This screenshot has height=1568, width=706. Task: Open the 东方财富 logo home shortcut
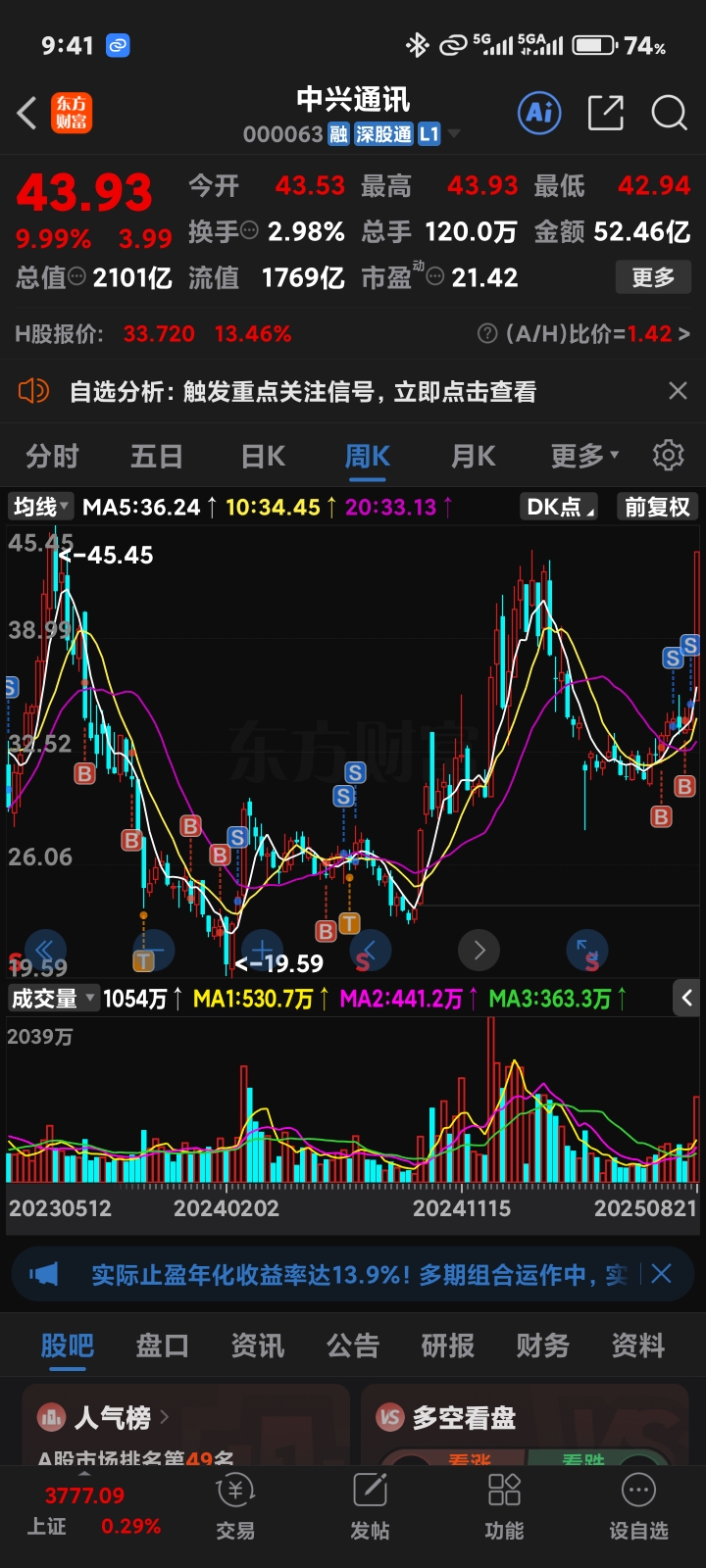72,113
